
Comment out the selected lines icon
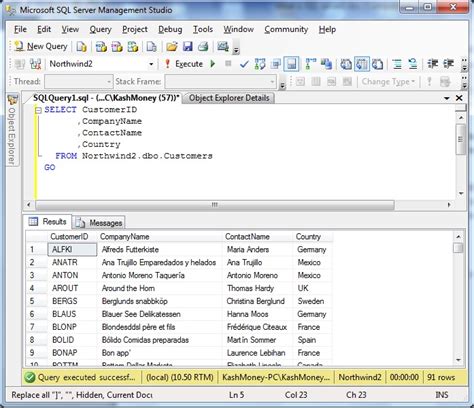pyautogui.click(x=397, y=64)
